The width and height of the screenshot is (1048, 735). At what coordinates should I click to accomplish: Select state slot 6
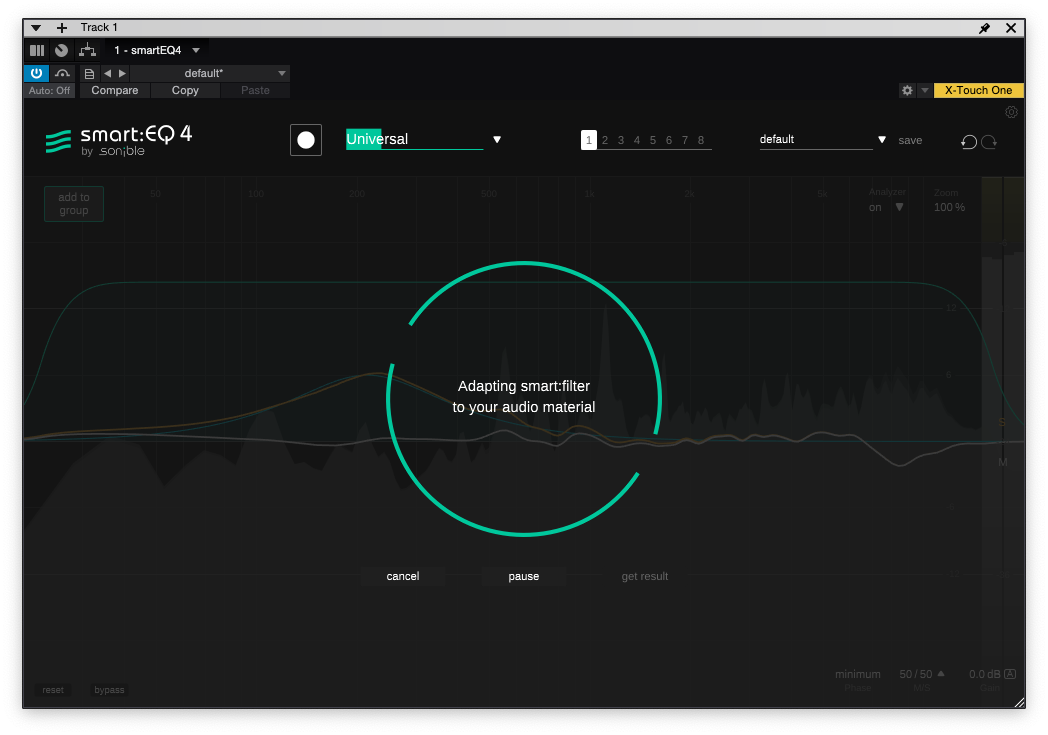pos(669,140)
